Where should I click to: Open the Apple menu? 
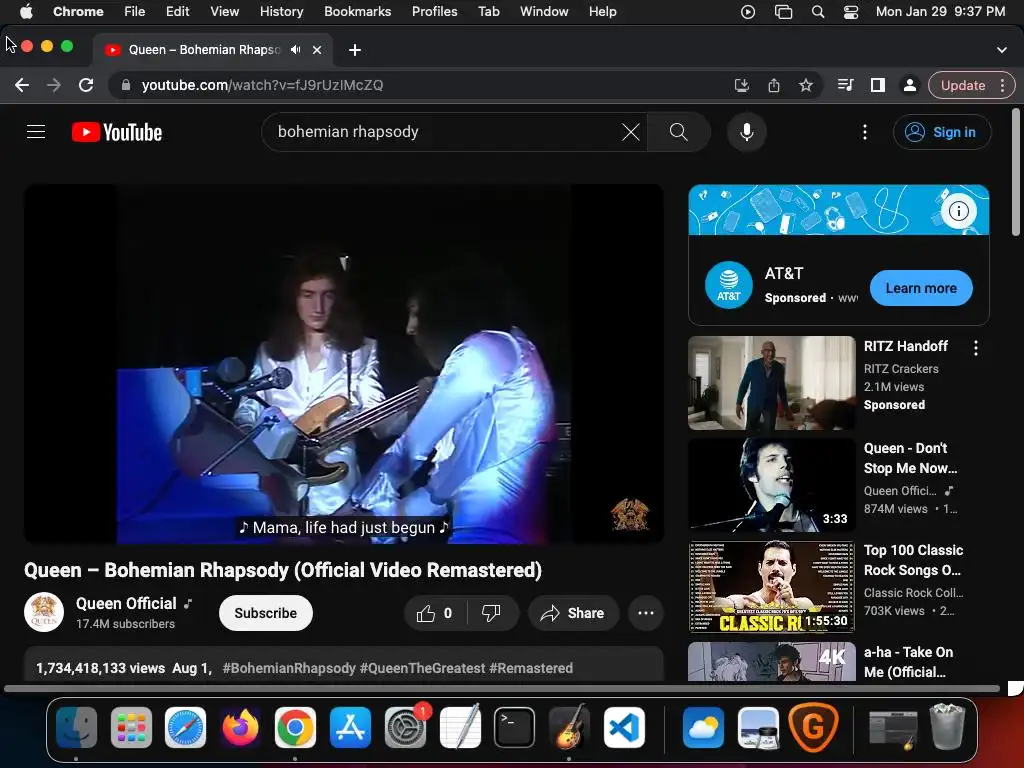tap(25, 12)
